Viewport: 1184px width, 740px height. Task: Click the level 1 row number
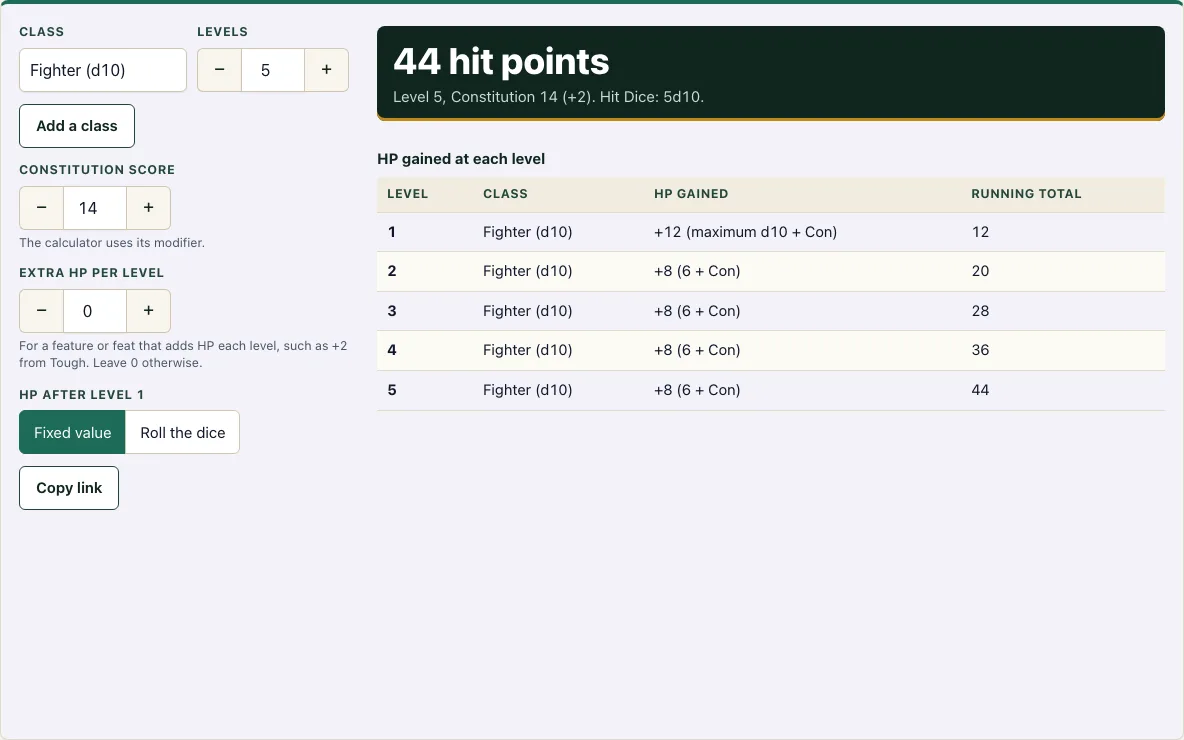[x=392, y=232]
